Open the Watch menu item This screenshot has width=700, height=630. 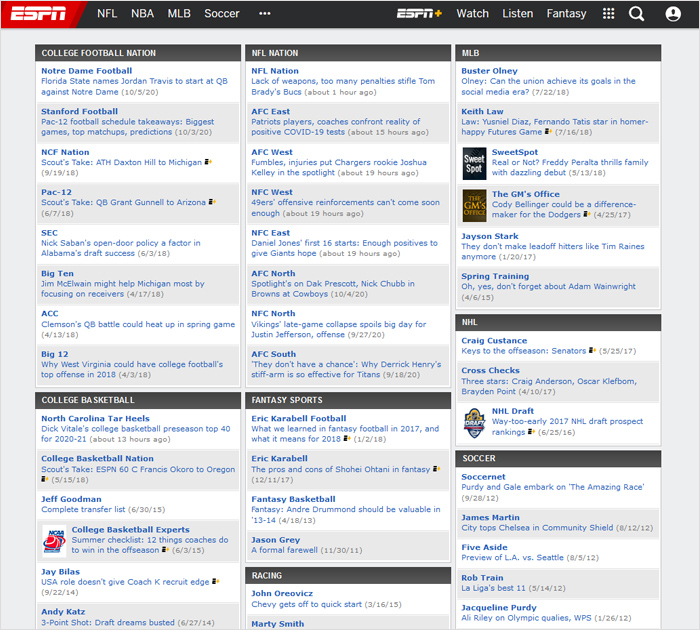(472, 14)
